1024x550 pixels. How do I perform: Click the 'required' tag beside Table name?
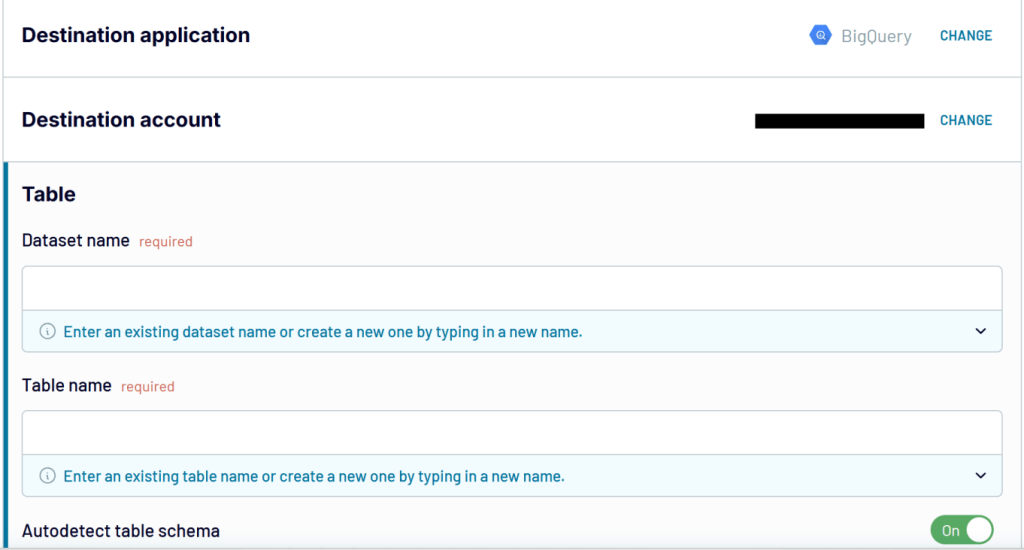point(148,387)
